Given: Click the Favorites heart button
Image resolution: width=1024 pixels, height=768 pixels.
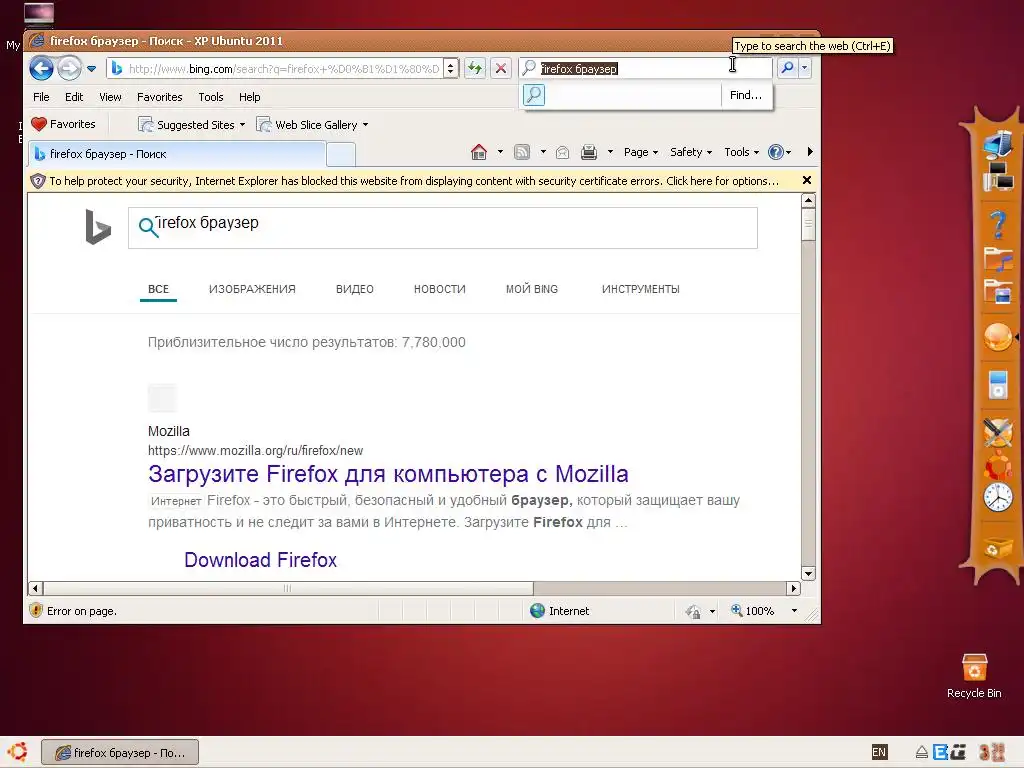Looking at the screenshot, I should (63, 124).
